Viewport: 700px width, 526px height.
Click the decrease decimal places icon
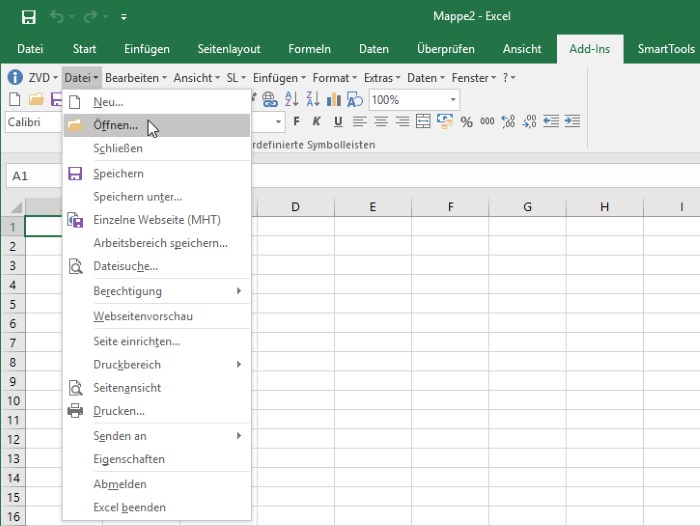[x=529, y=121]
